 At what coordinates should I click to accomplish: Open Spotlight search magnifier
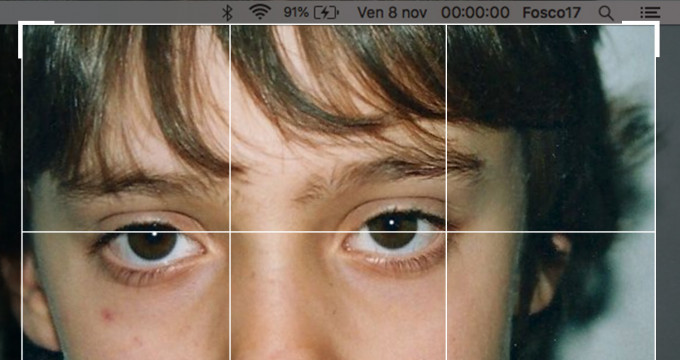coord(606,13)
